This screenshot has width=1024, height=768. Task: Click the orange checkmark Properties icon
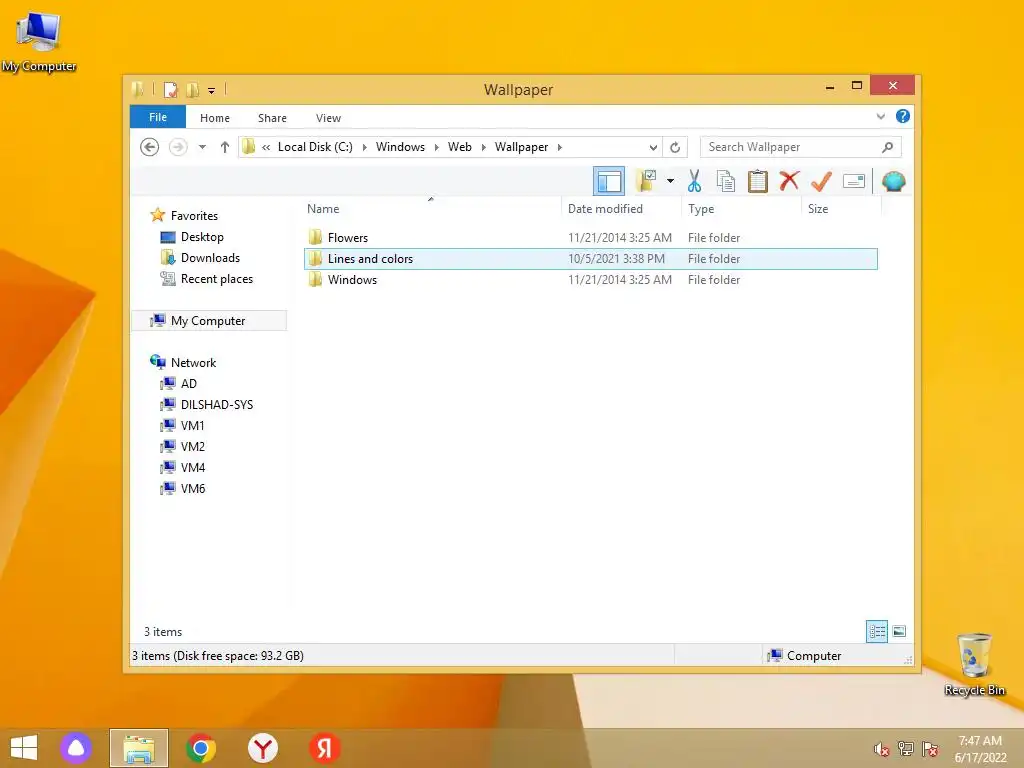tap(821, 181)
